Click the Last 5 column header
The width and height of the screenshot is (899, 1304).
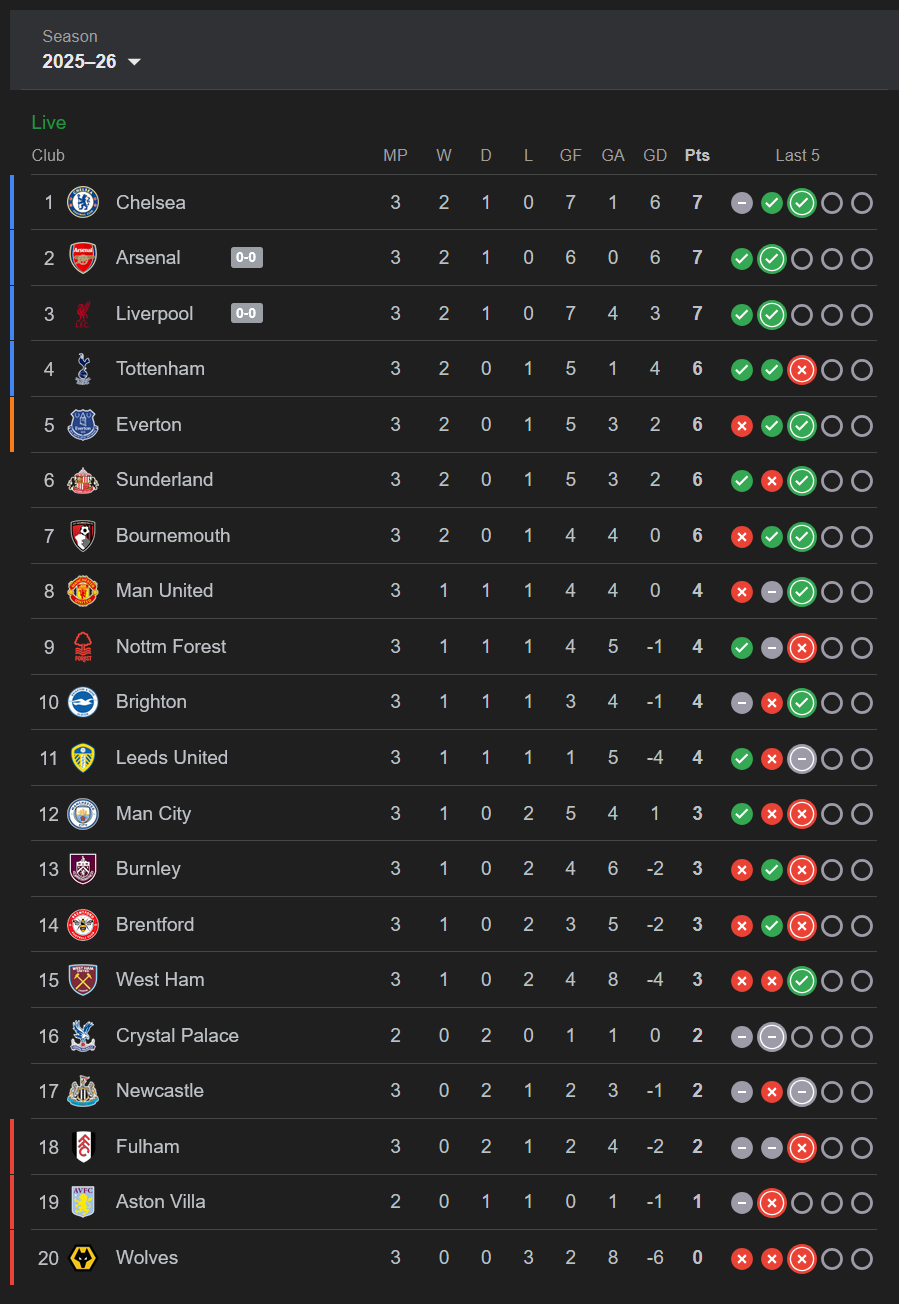tap(797, 155)
